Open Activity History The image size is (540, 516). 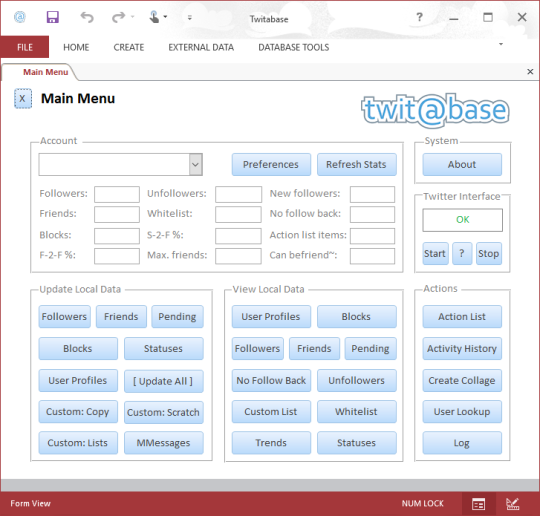(462, 349)
